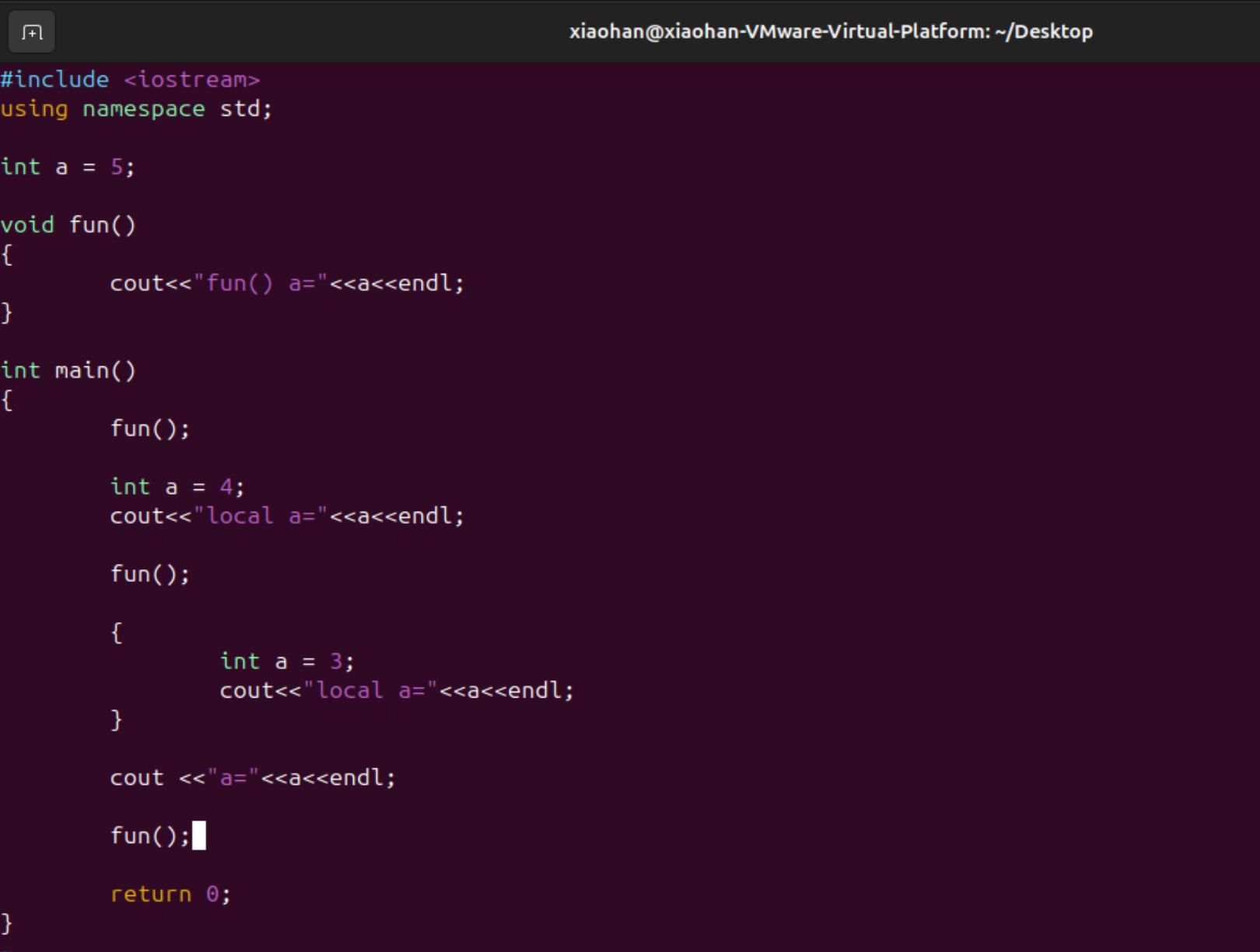Click the cout line with "fun() a="
Screen dimensions: 1260x952
click(x=287, y=283)
